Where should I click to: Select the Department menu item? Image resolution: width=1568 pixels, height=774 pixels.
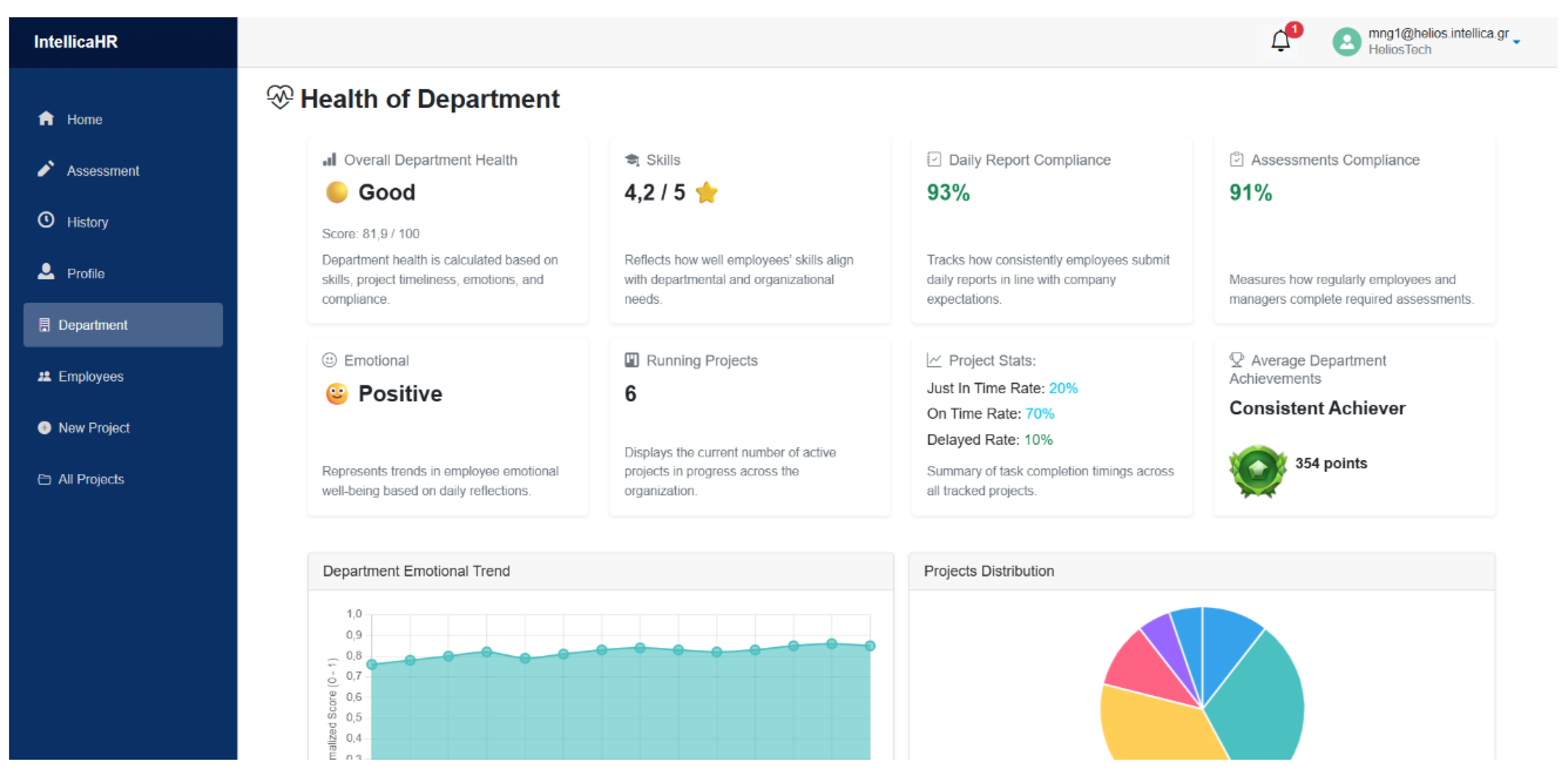(123, 325)
